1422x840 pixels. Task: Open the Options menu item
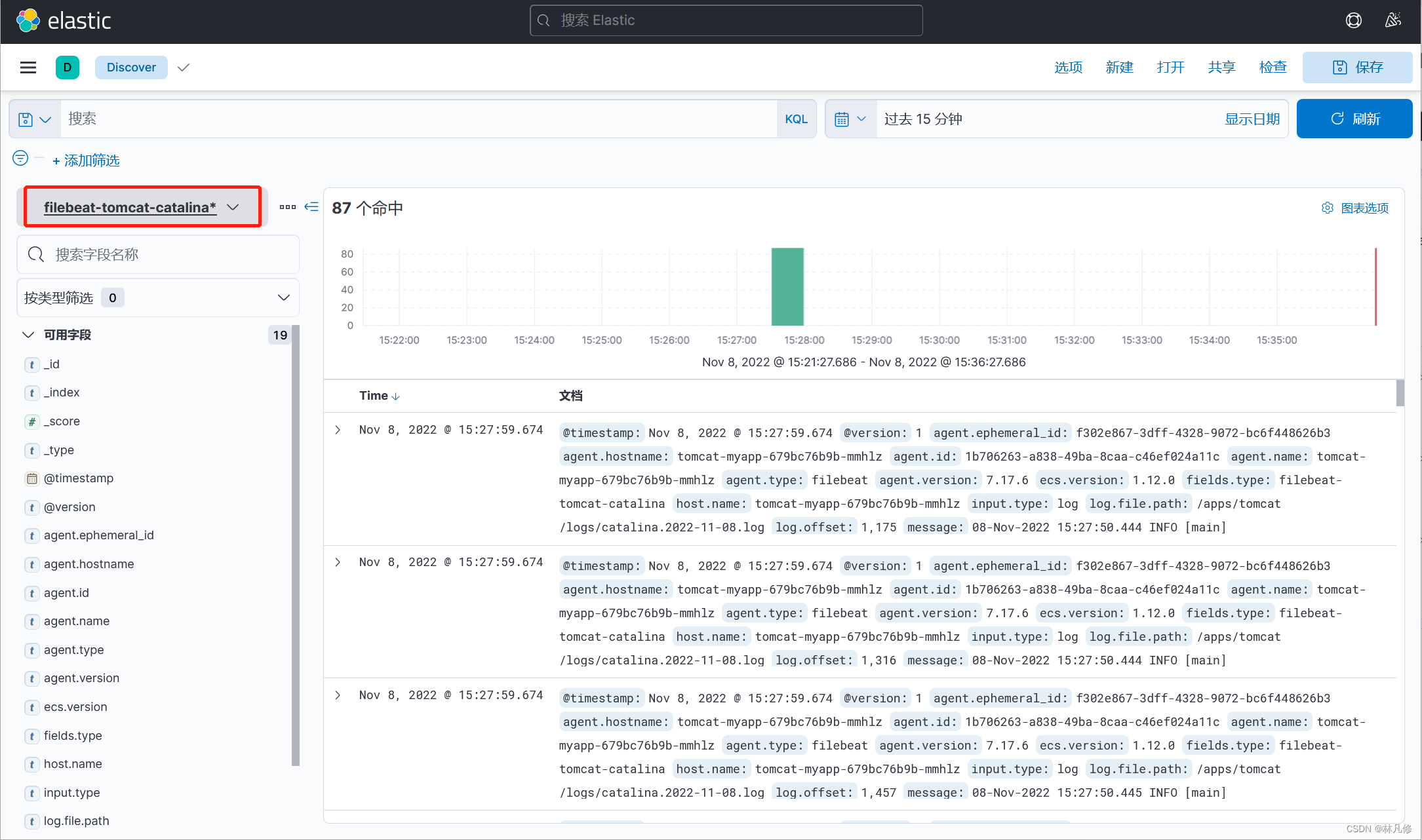pos(1068,67)
